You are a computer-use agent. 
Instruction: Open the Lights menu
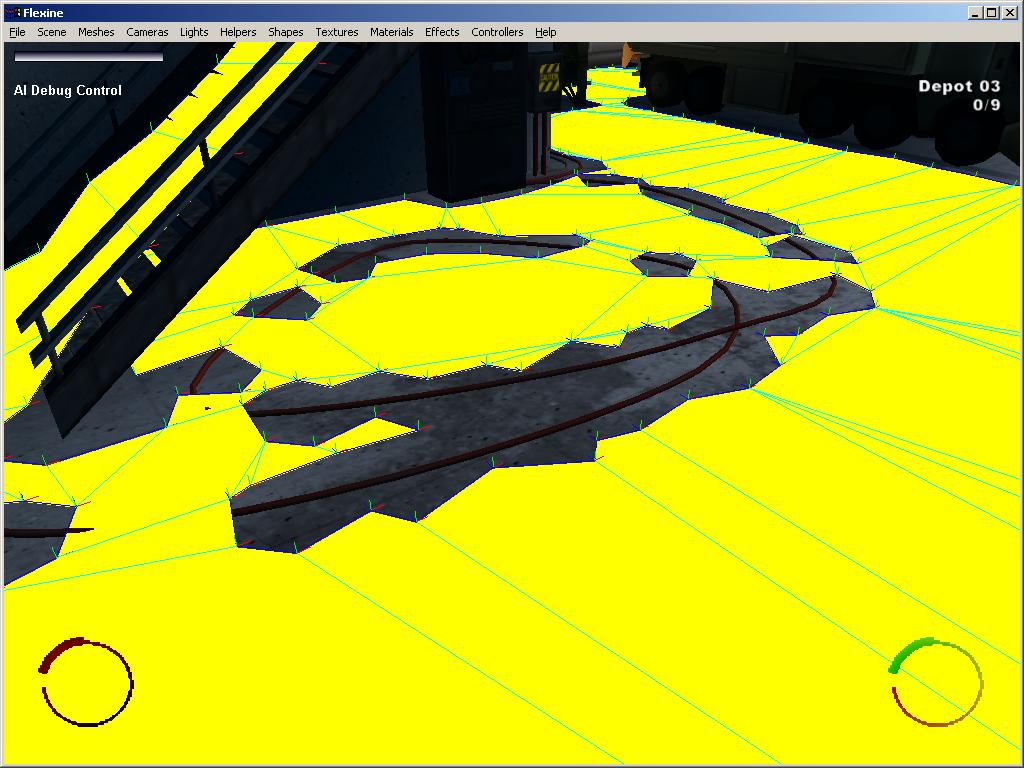(x=194, y=32)
